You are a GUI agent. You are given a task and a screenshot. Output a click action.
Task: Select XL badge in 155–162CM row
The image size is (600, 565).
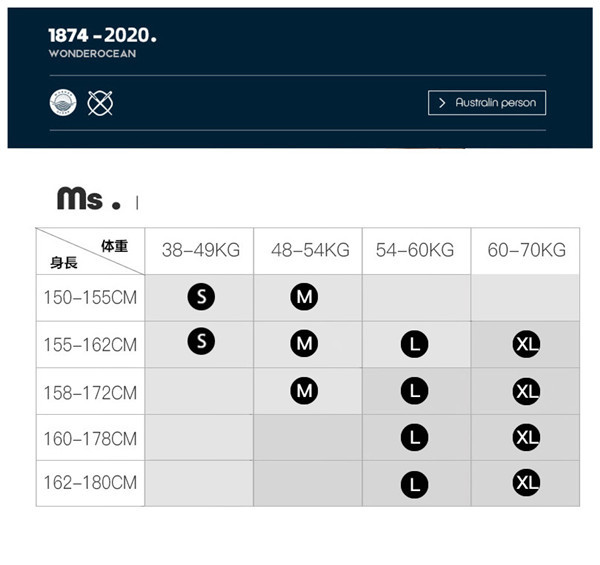coord(527,344)
